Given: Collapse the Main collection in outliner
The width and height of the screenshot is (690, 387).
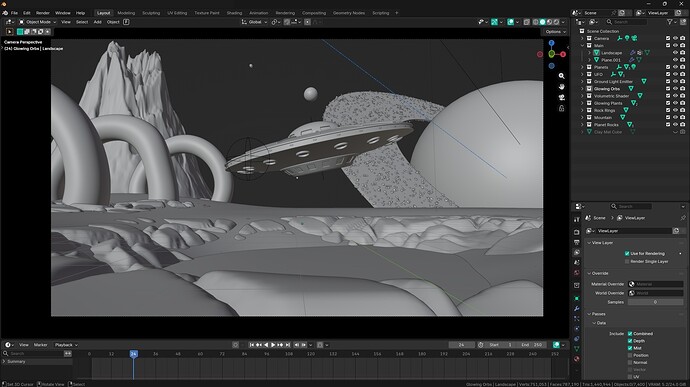Looking at the screenshot, I should (x=582, y=45).
